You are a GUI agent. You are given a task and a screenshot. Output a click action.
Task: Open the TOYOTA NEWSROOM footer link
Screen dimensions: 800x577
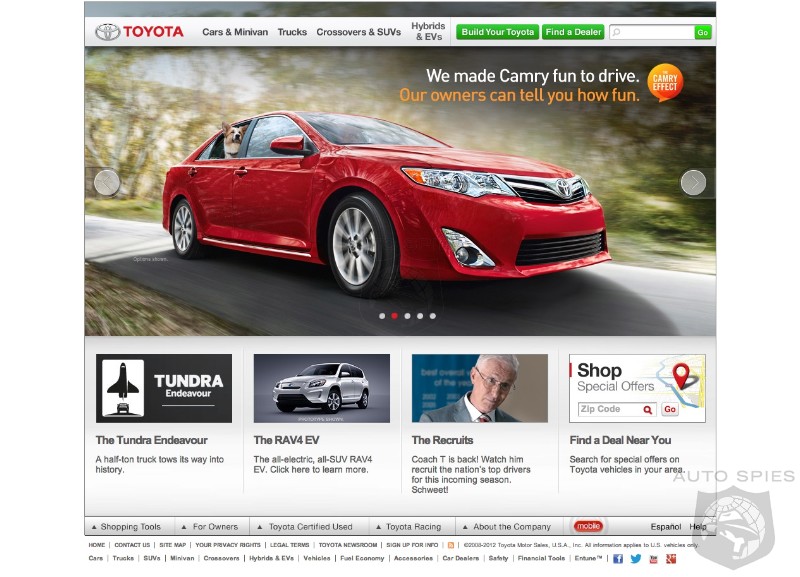tap(348, 545)
